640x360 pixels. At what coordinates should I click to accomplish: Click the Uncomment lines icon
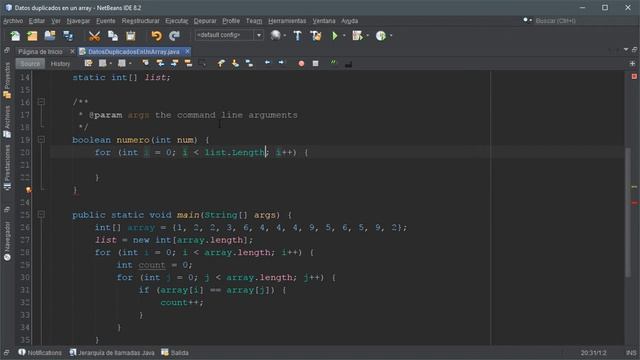348,64
